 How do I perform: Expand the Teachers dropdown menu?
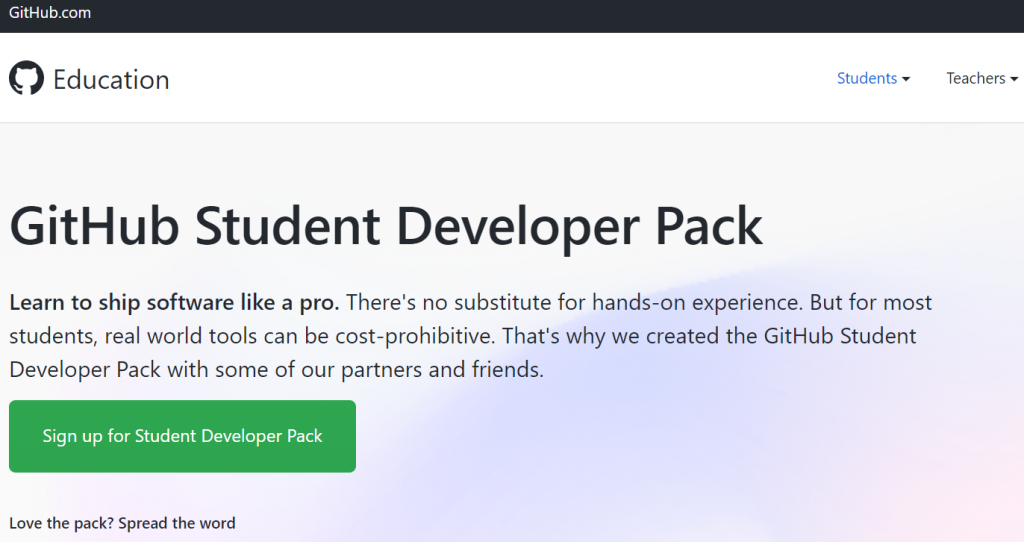[x=982, y=78]
